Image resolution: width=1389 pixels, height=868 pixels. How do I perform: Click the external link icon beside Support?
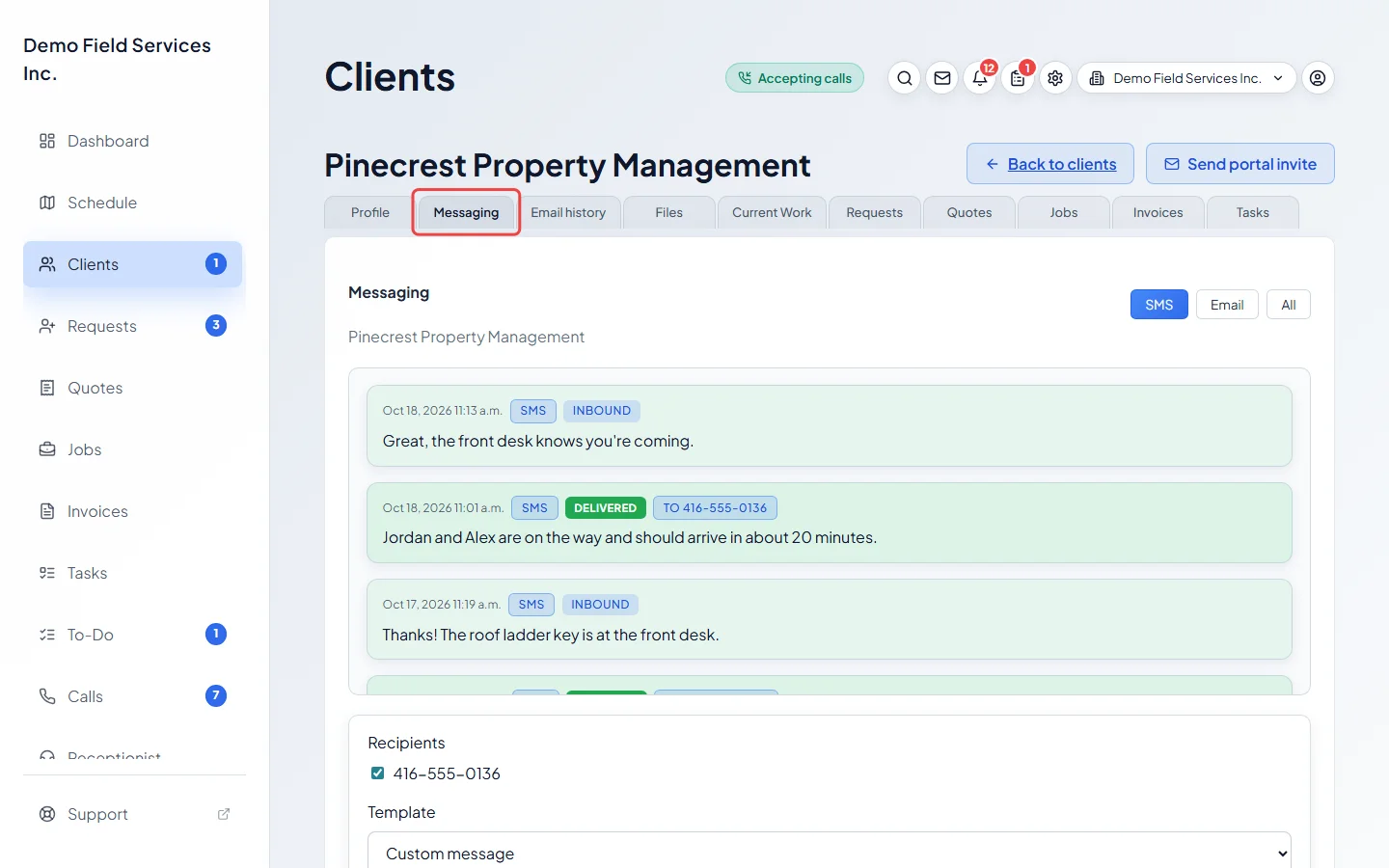click(x=224, y=814)
